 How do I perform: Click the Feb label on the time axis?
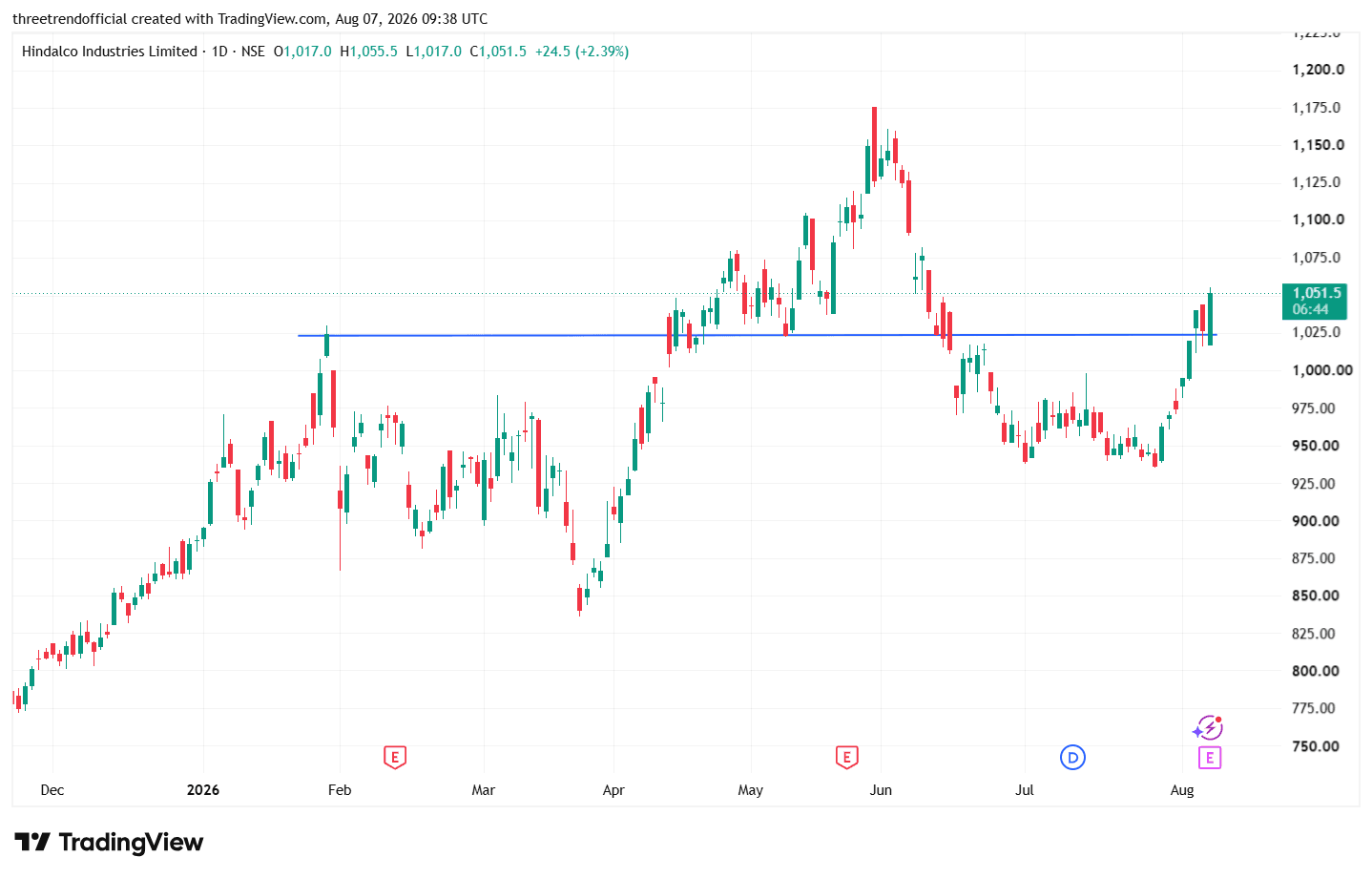tap(340, 790)
